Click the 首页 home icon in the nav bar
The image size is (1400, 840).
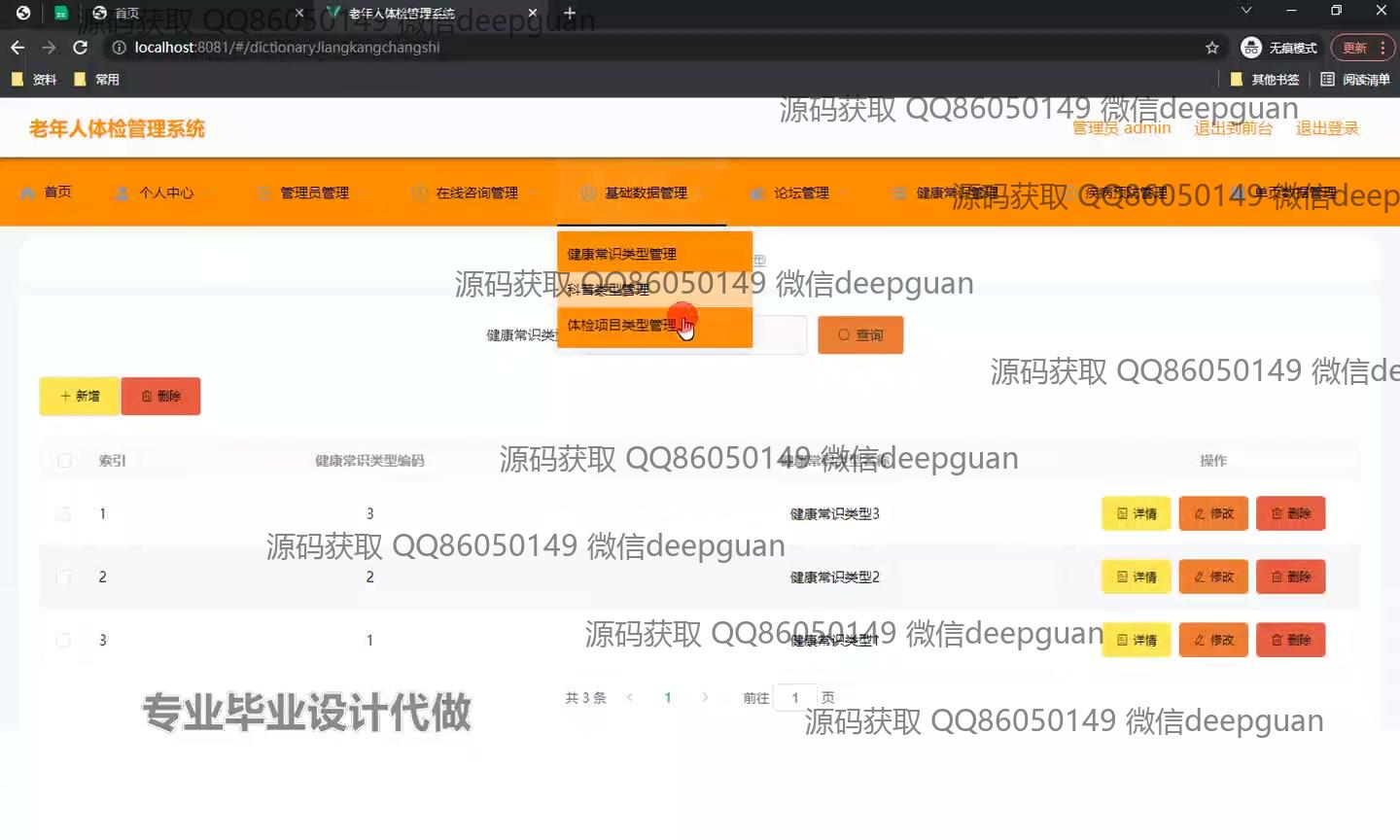pos(28,192)
